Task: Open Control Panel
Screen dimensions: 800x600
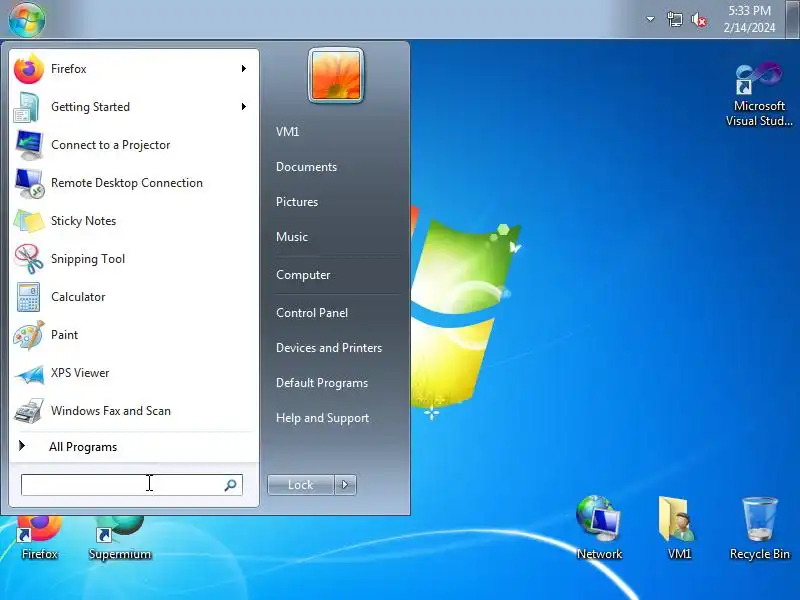Action: pos(312,313)
